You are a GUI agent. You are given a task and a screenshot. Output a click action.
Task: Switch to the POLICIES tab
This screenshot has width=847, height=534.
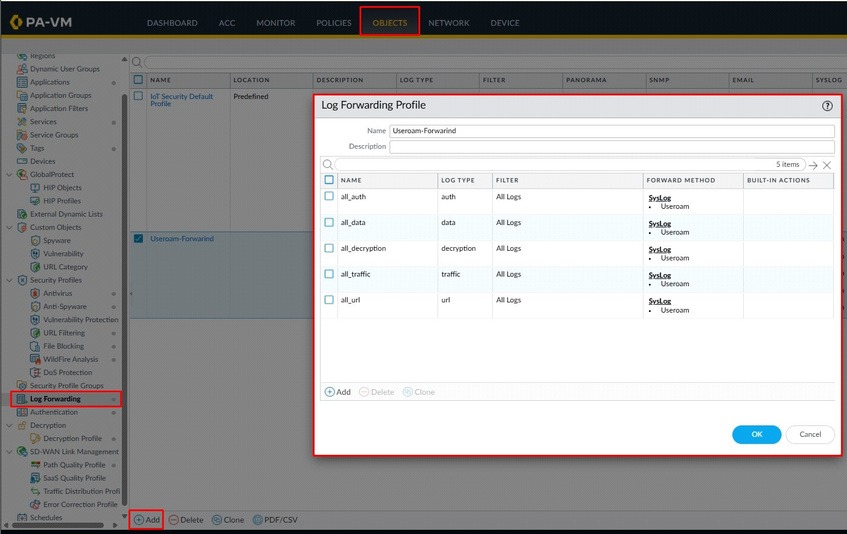tap(334, 23)
